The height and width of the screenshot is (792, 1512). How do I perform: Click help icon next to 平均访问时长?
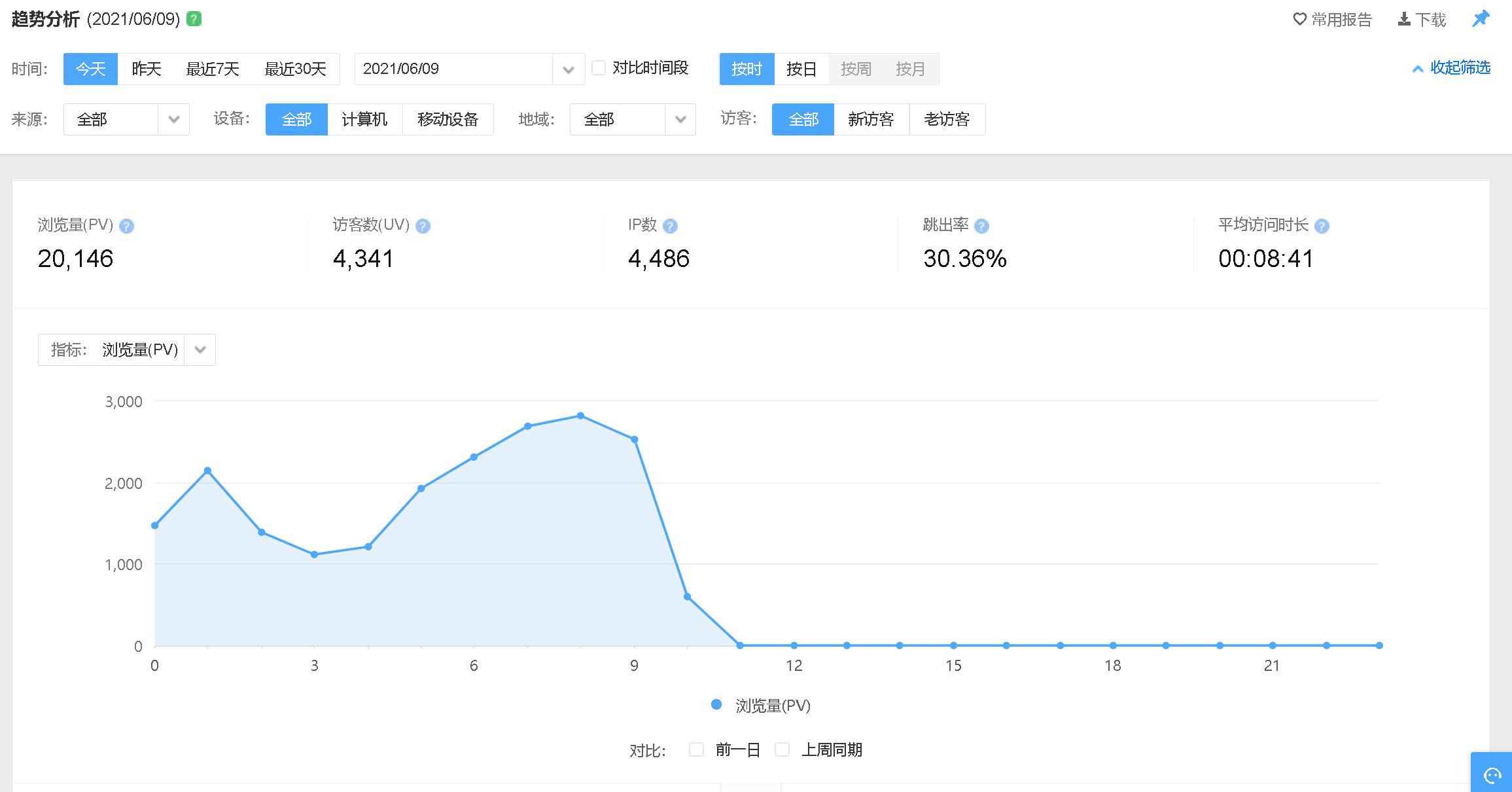click(1322, 226)
